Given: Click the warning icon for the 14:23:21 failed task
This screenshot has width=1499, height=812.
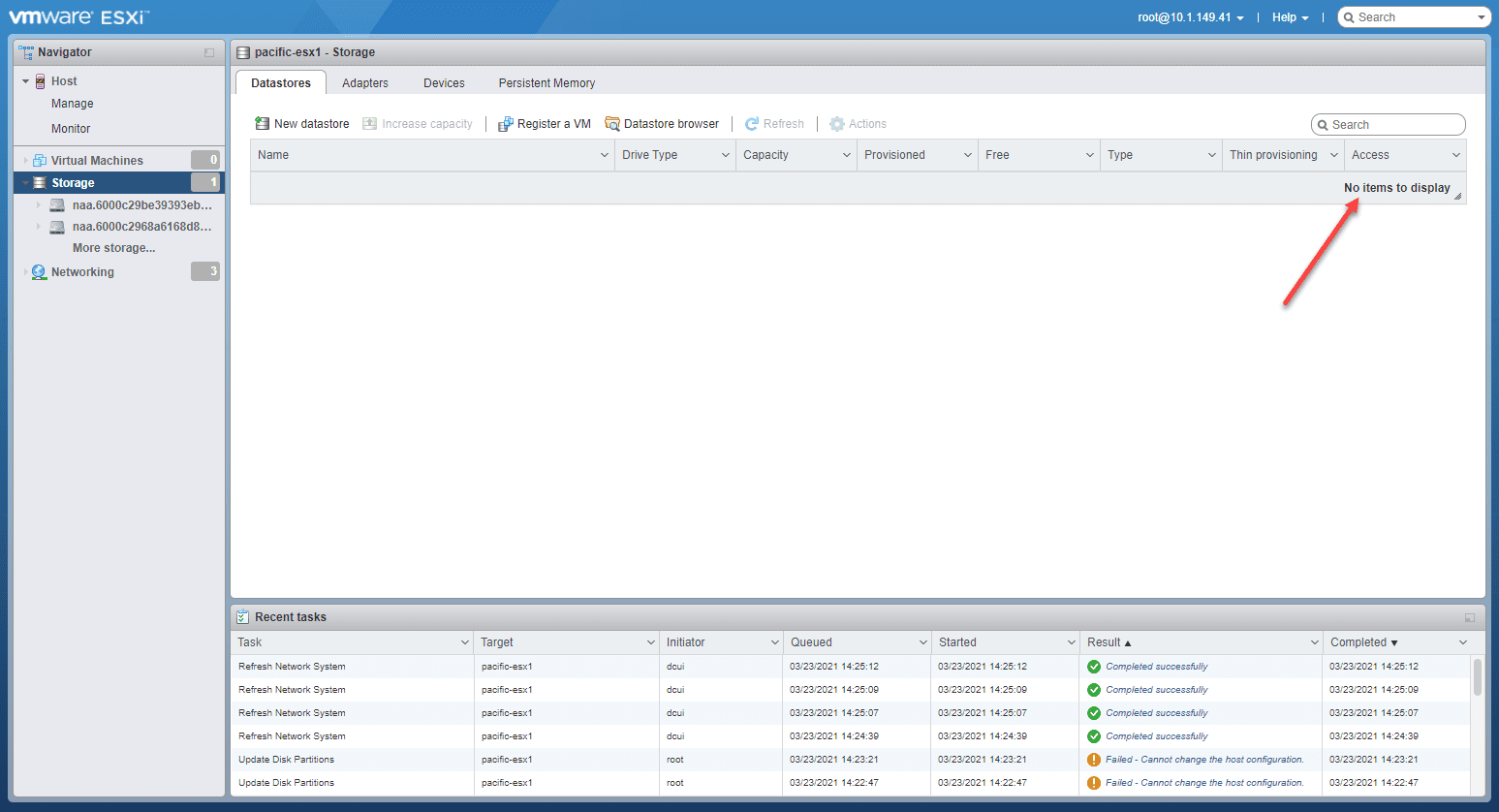Looking at the screenshot, I should click(1094, 760).
